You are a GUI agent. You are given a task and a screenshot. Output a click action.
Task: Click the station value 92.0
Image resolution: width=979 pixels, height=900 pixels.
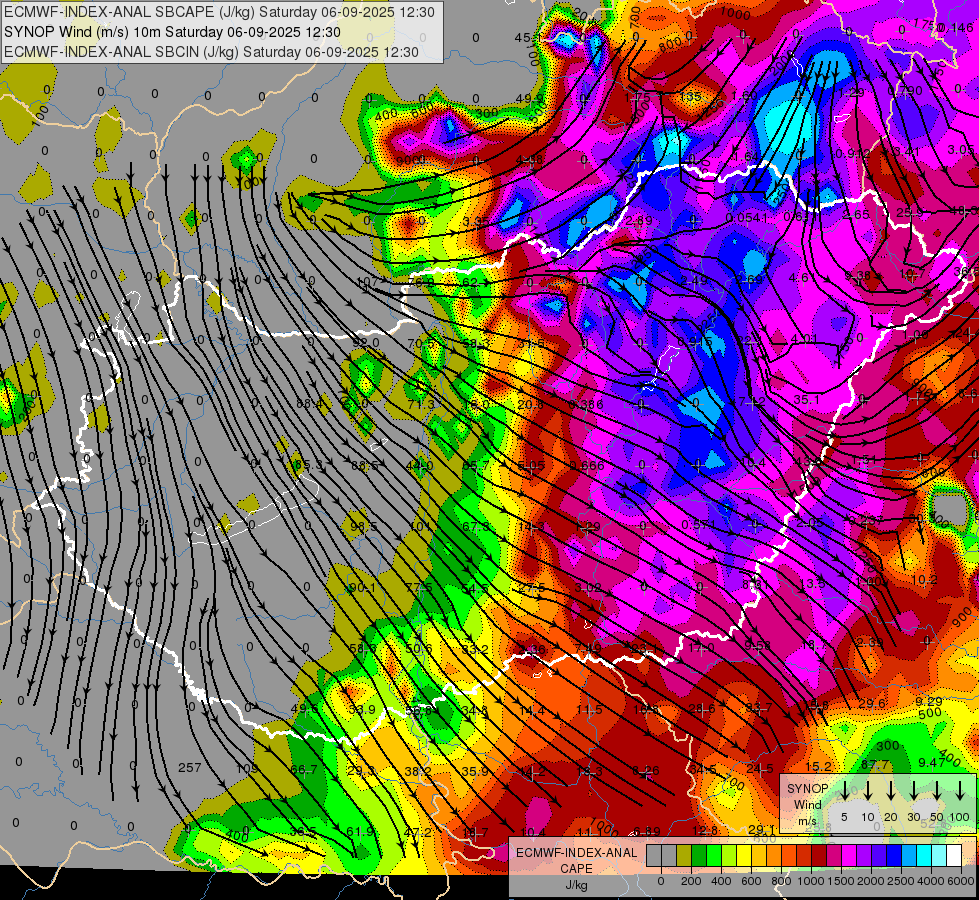pyautogui.click(x=366, y=343)
